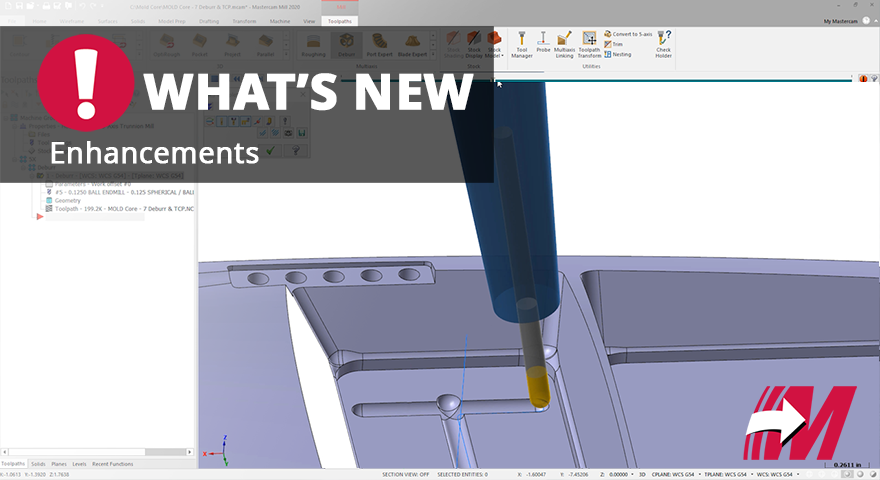Switch to the Planes manager tab
The height and width of the screenshot is (480, 880).
click(59, 464)
